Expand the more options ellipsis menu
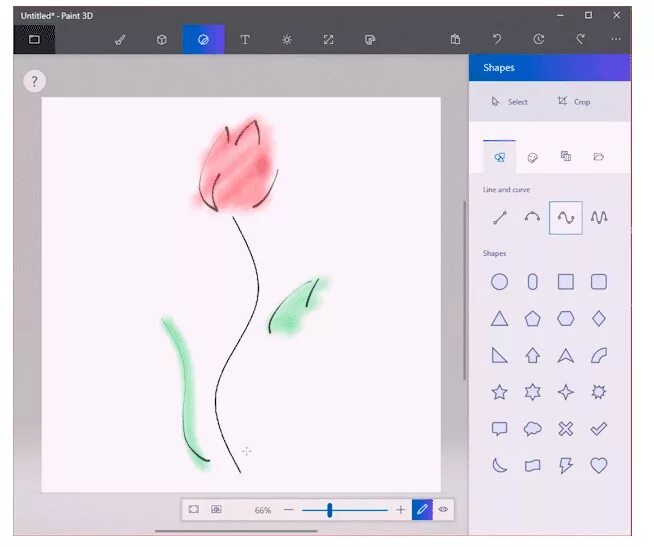The image size is (654, 547). (616, 39)
